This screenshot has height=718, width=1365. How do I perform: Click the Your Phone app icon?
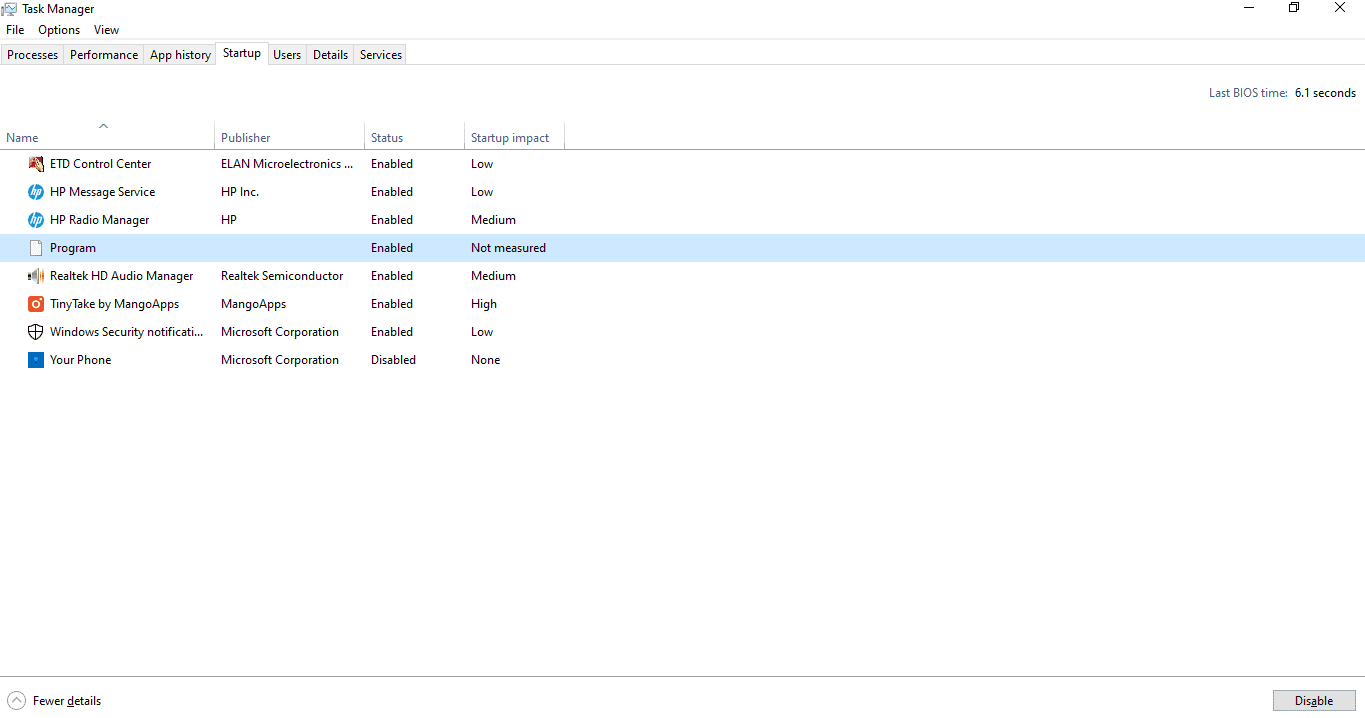coord(36,359)
